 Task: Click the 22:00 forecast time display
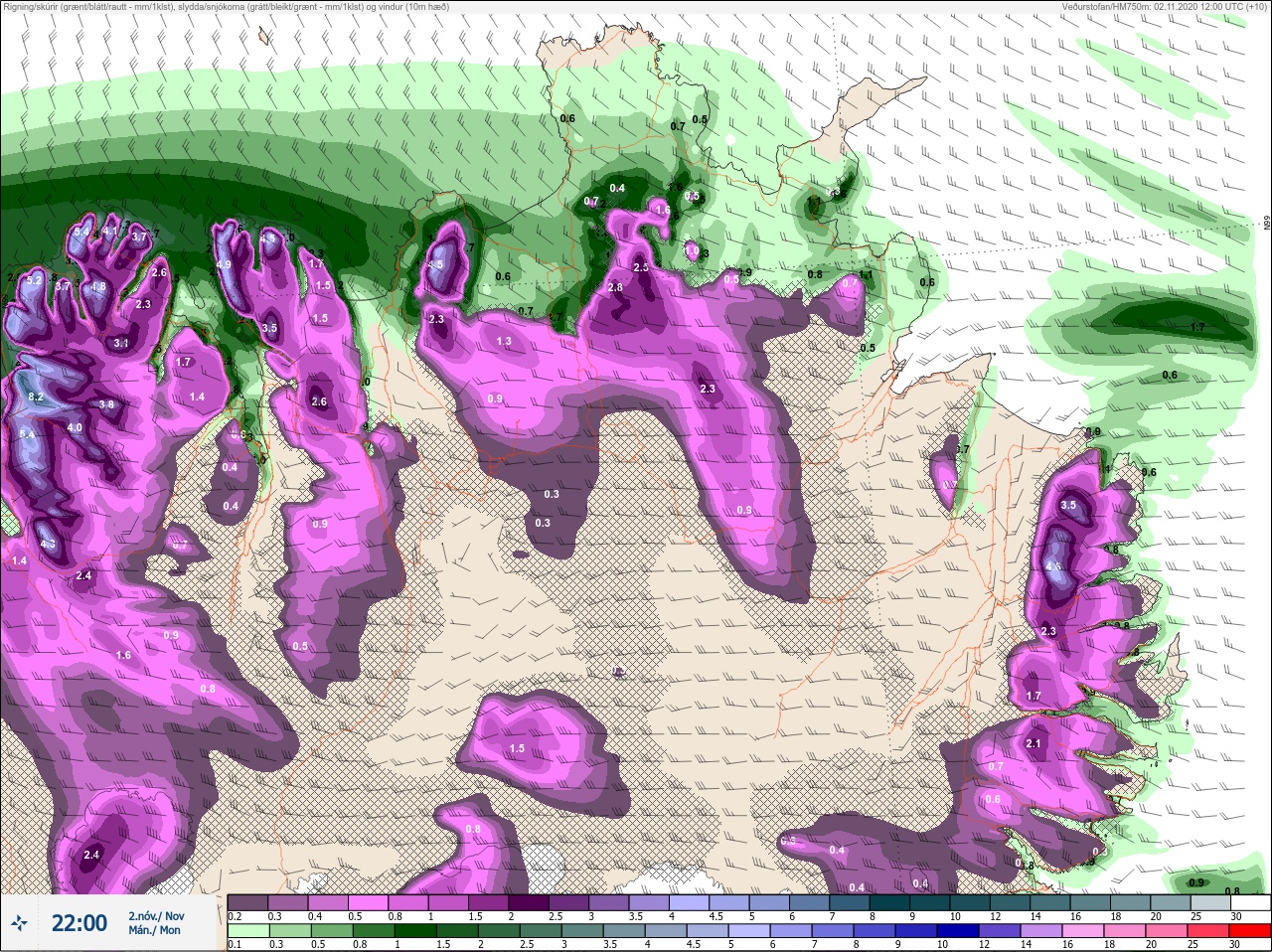[x=79, y=923]
